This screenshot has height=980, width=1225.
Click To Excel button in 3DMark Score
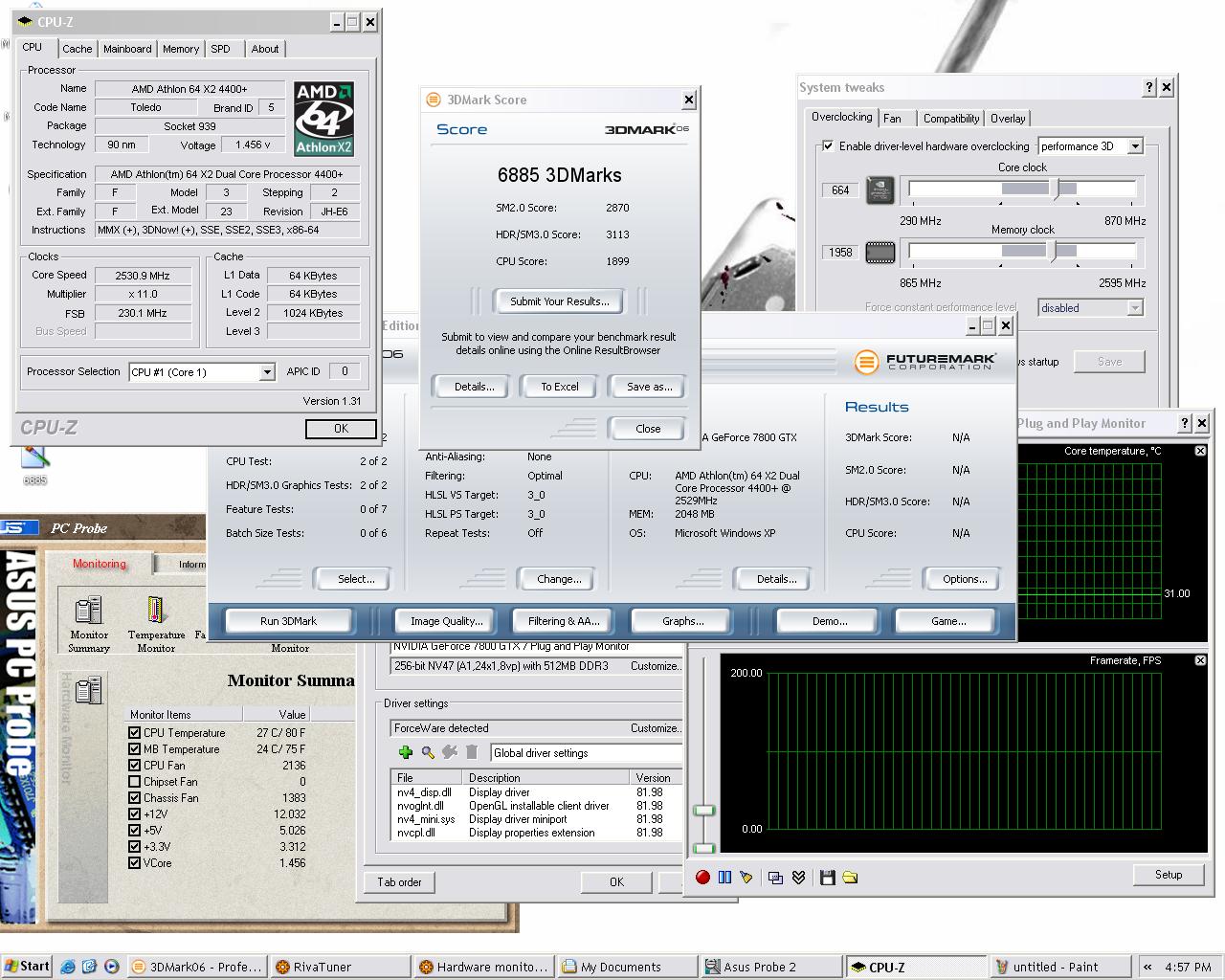tap(560, 387)
